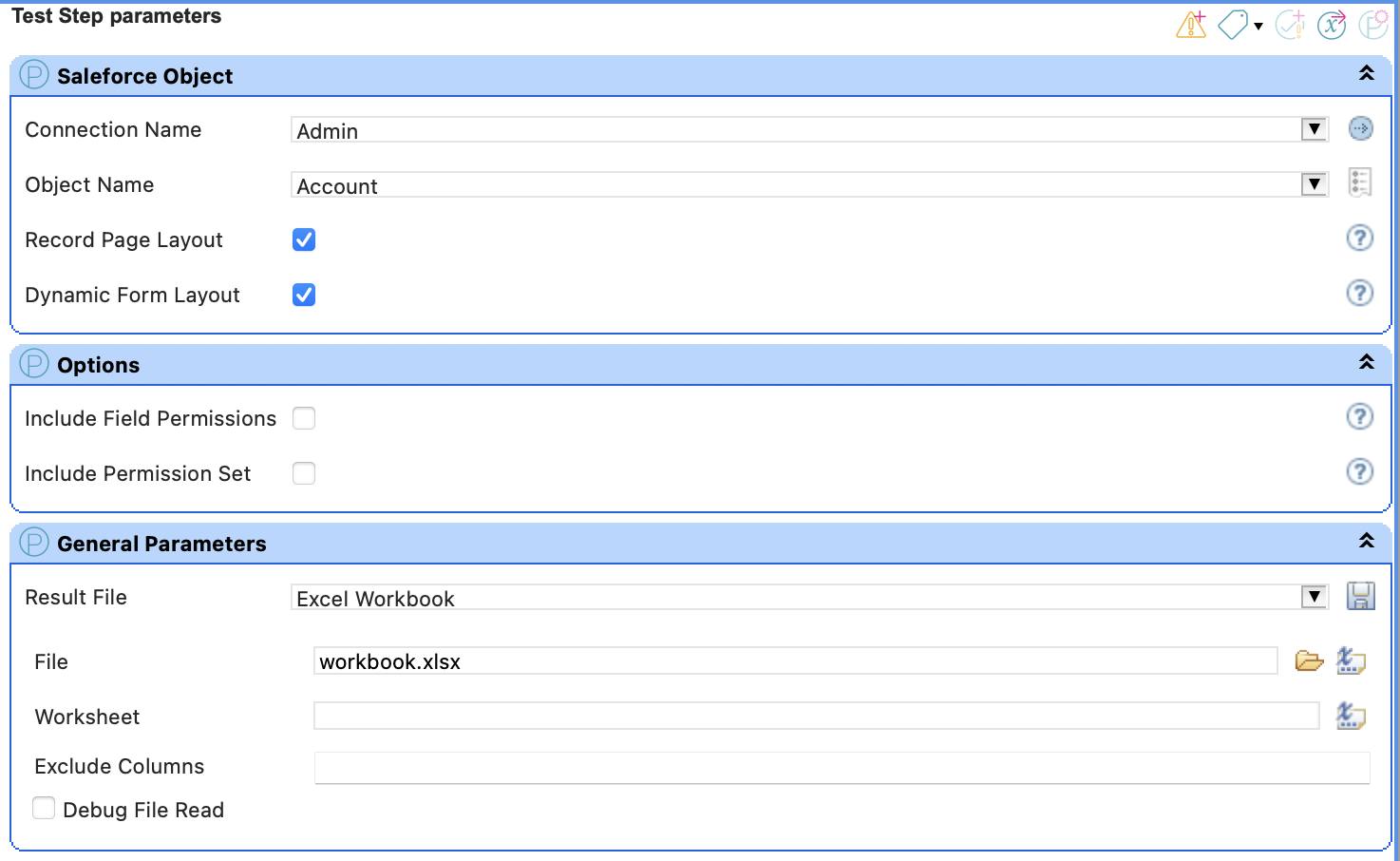Open the Connection Name dropdown
Image resolution: width=1400 pixels, height=861 pixels.
pos(1314,128)
